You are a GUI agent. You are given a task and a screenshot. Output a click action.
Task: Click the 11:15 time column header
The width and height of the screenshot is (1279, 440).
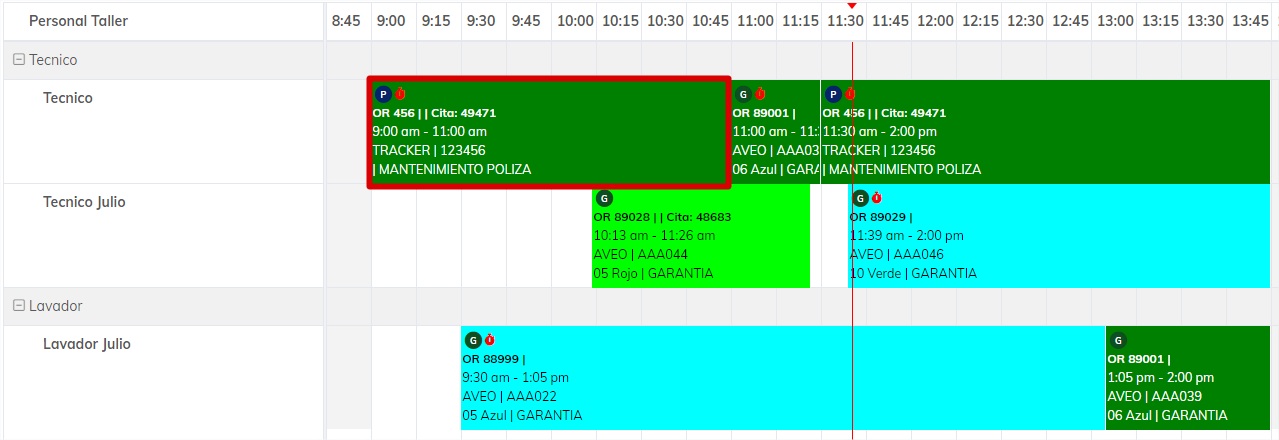click(799, 21)
